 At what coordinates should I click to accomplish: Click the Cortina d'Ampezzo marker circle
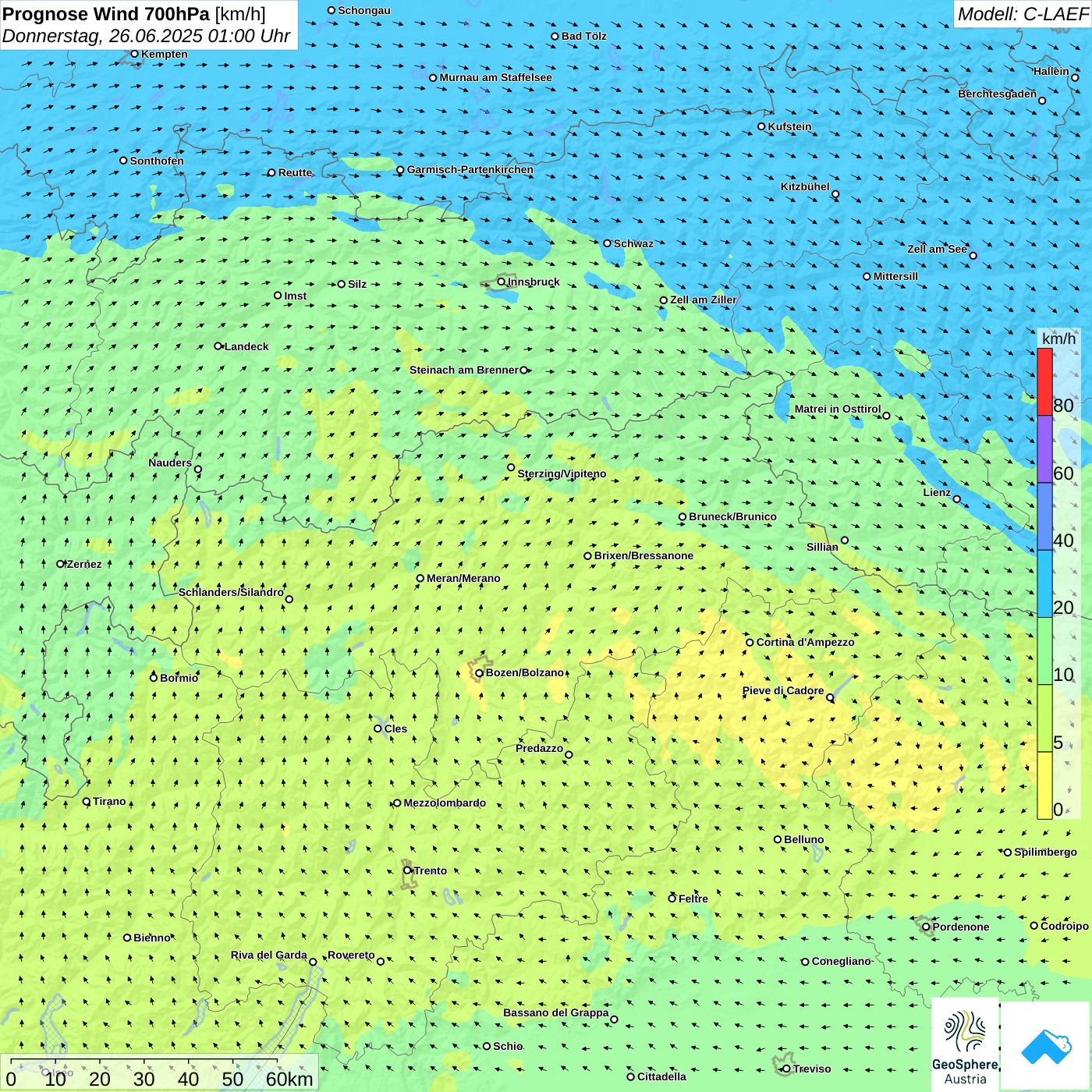coord(750,643)
